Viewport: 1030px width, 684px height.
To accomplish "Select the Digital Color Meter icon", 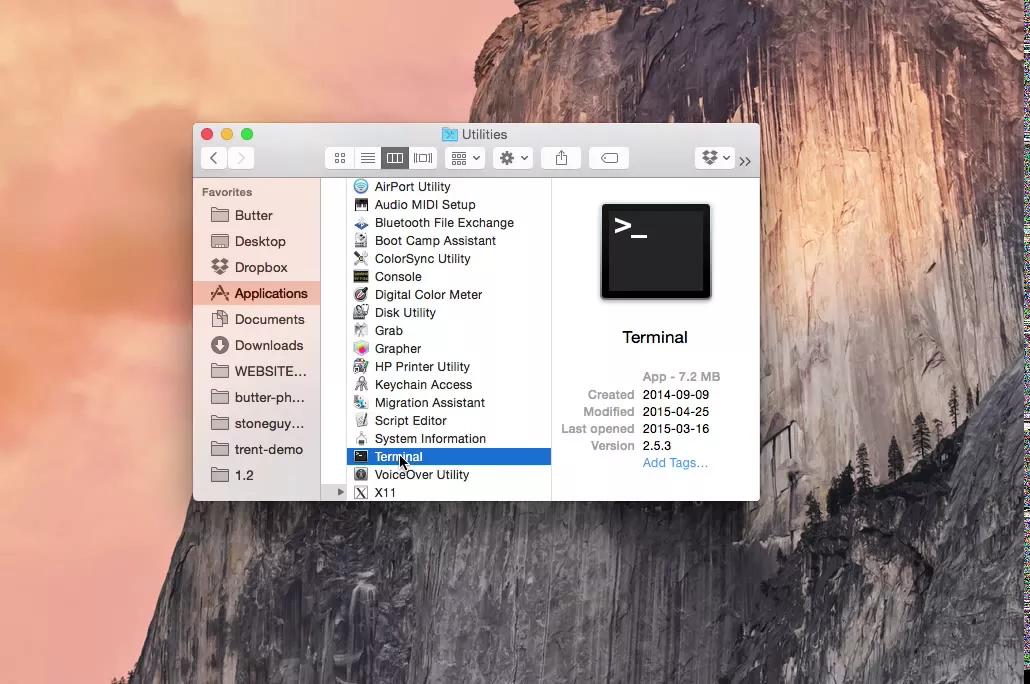I will tap(361, 294).
